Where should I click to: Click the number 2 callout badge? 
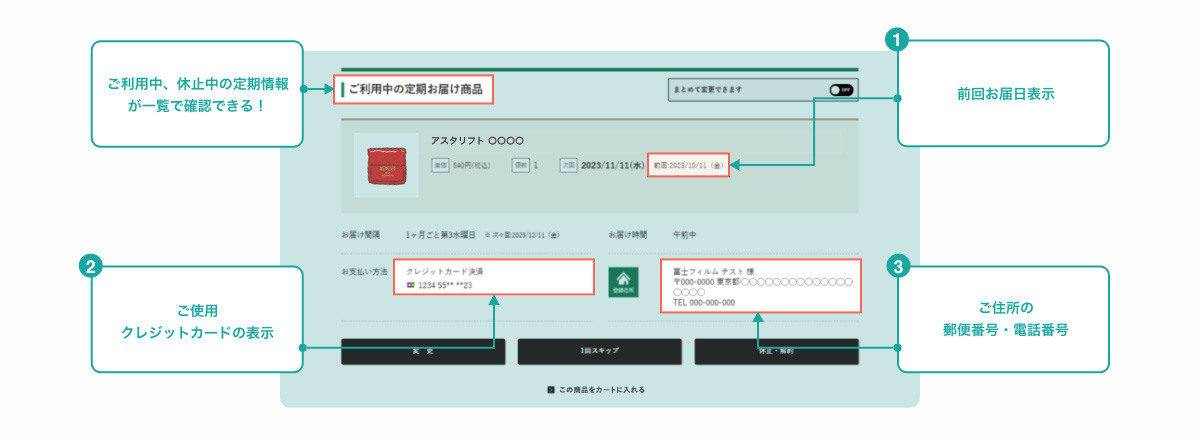click(91, 266)
